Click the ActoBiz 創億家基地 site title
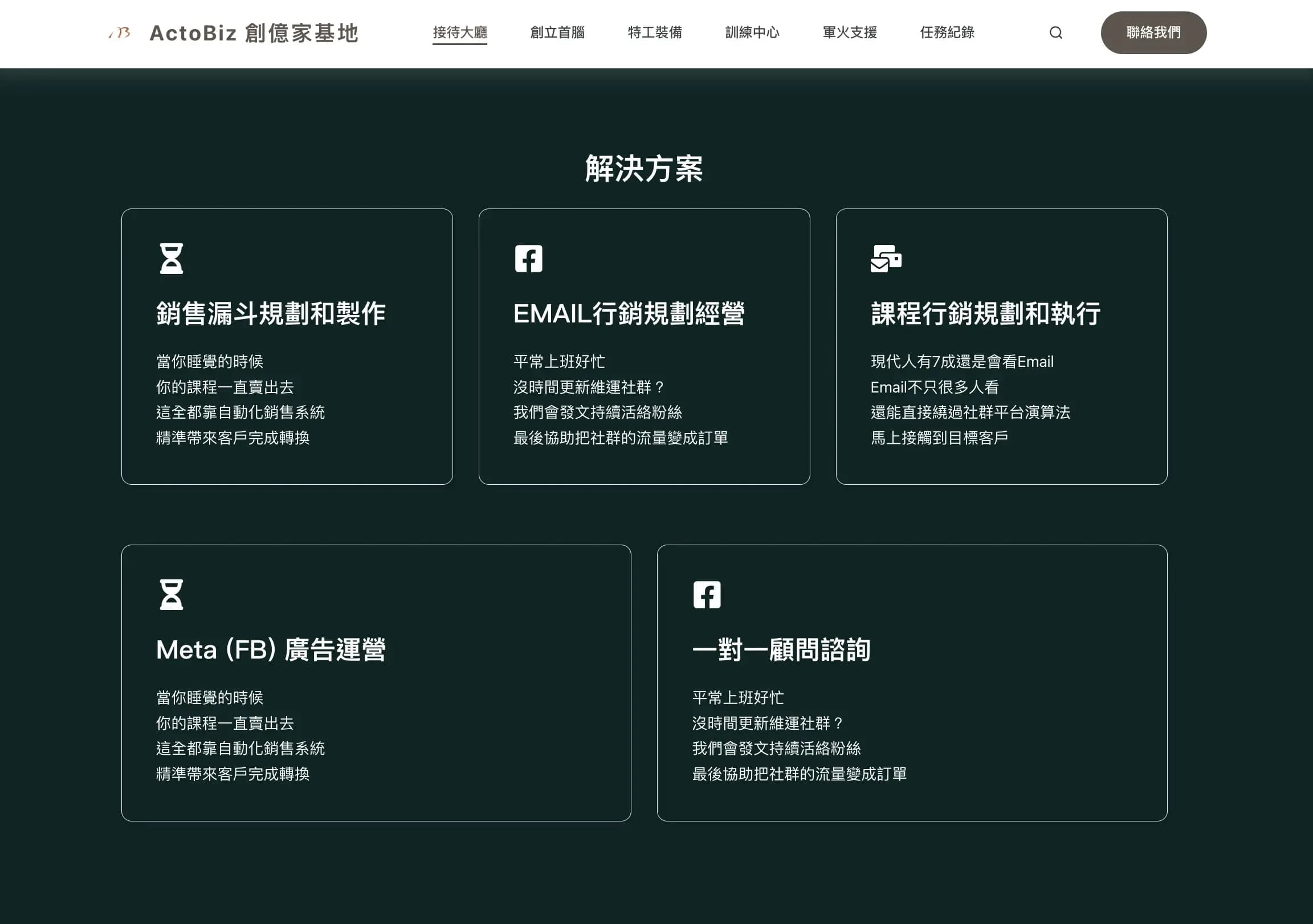 [254, 33]
